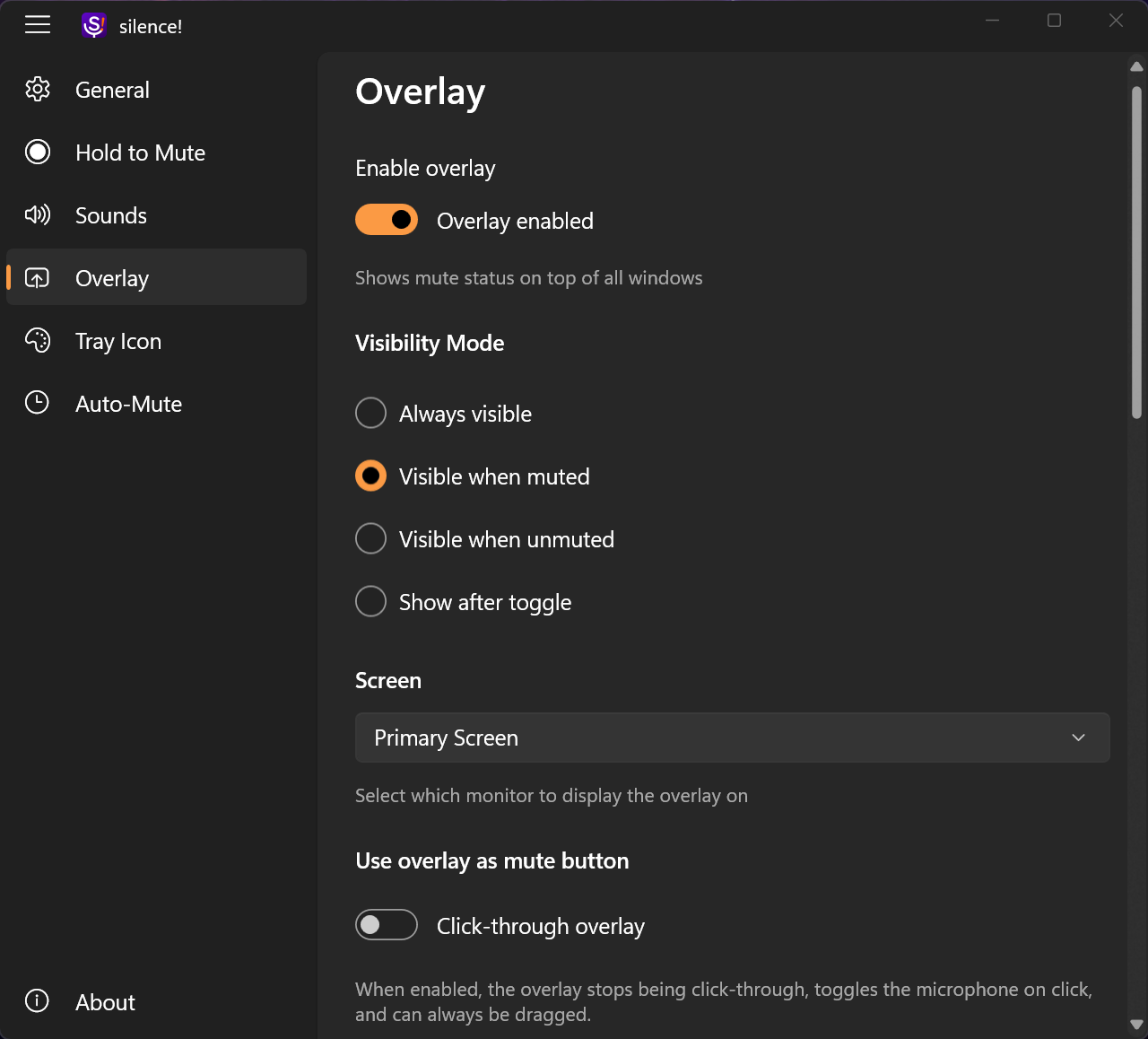Select the Always visible radio option

(371, 414)
